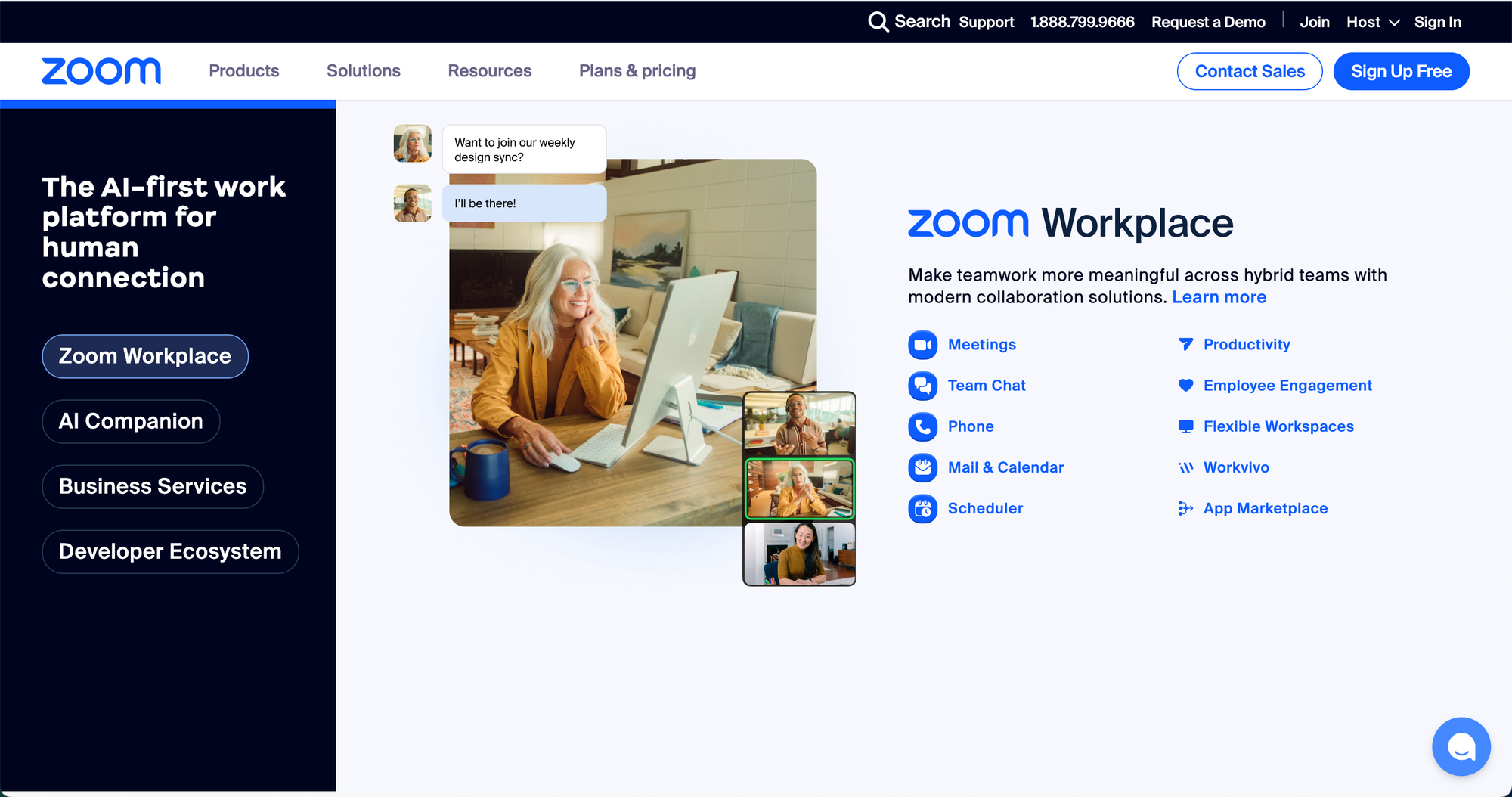This screenshot has height=797, width=1512.
Task: Click the Phone handset icon
Action: click(922, 426)
